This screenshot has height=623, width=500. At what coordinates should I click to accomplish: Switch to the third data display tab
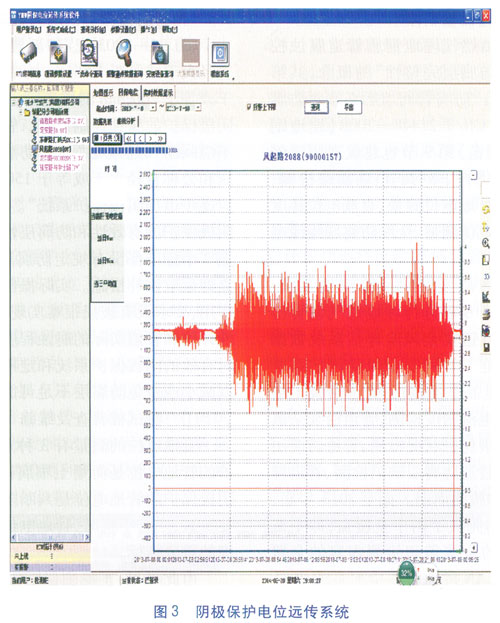tap(158, 93)
